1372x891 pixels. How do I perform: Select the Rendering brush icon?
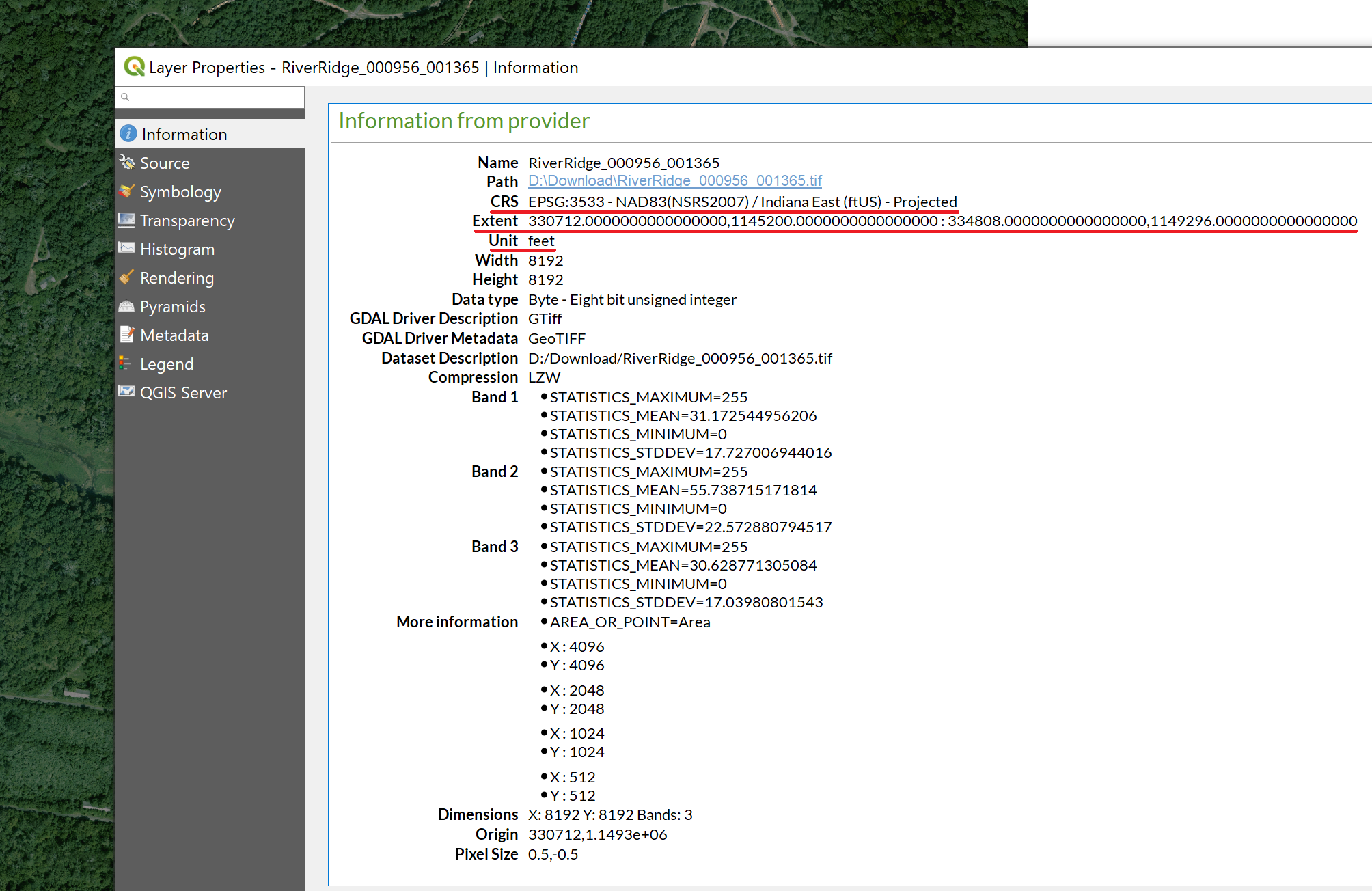[x=127, y=277]
